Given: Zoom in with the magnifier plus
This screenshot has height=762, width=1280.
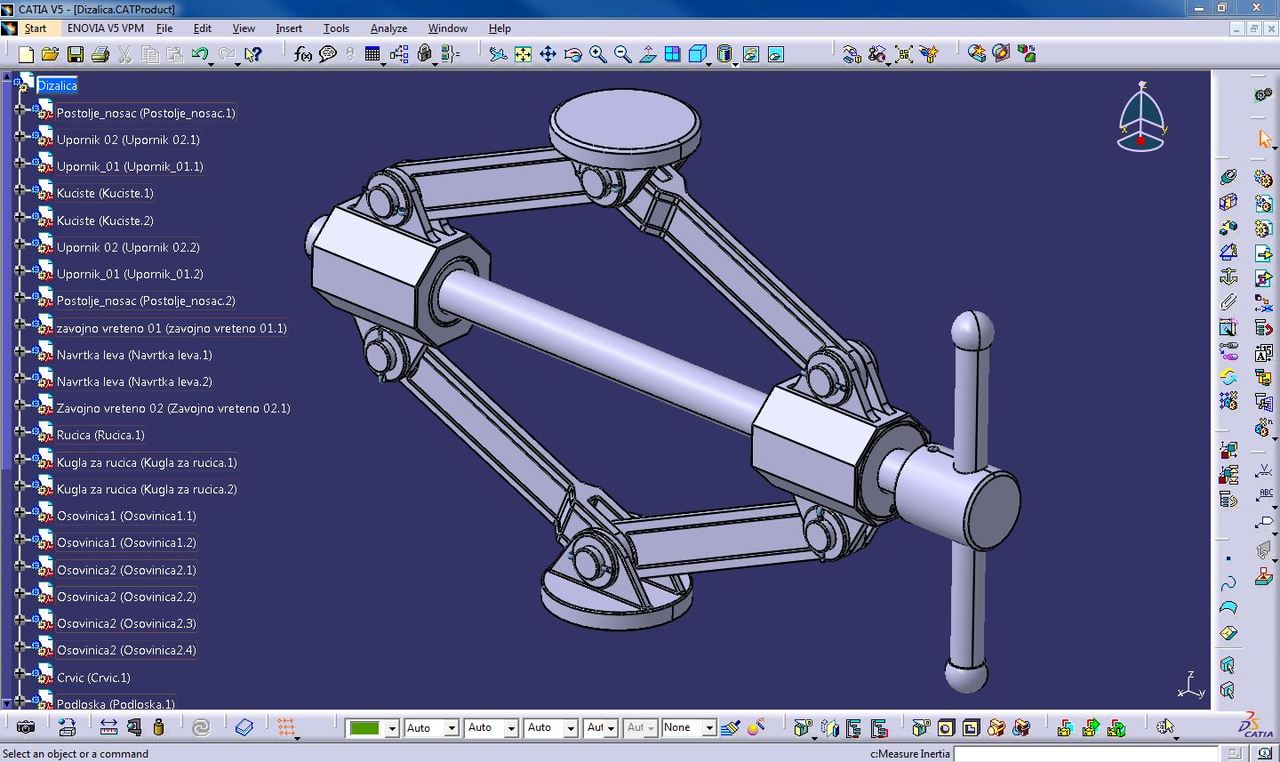Looking at the screenshot, I should tap(598, 54).
